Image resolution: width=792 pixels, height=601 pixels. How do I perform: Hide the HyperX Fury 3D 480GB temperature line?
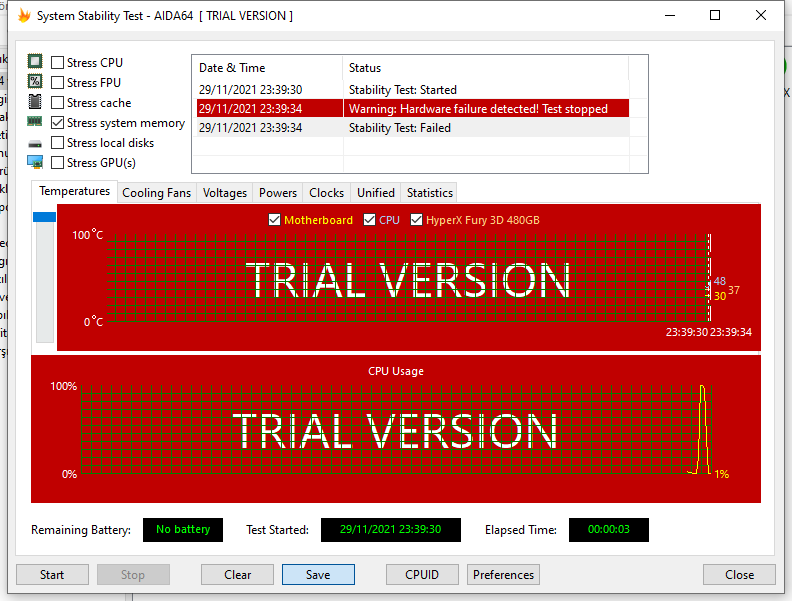416,220
